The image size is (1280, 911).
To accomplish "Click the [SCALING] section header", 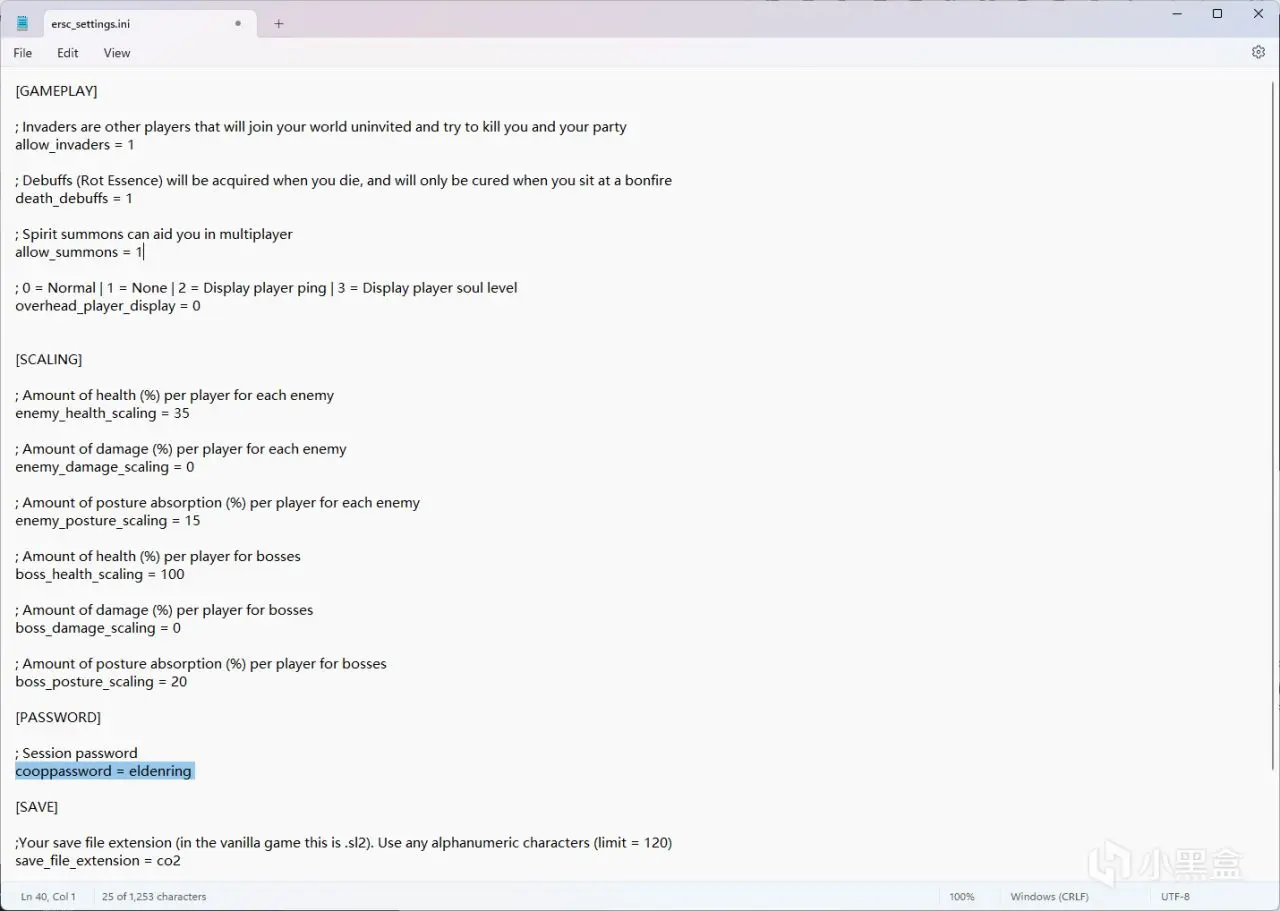I will pos(49,359).
